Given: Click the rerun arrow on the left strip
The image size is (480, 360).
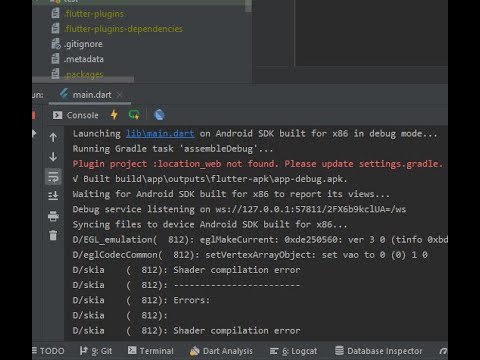Looking at the screenshot, I should pyautogui.click(x=34, y=134).
